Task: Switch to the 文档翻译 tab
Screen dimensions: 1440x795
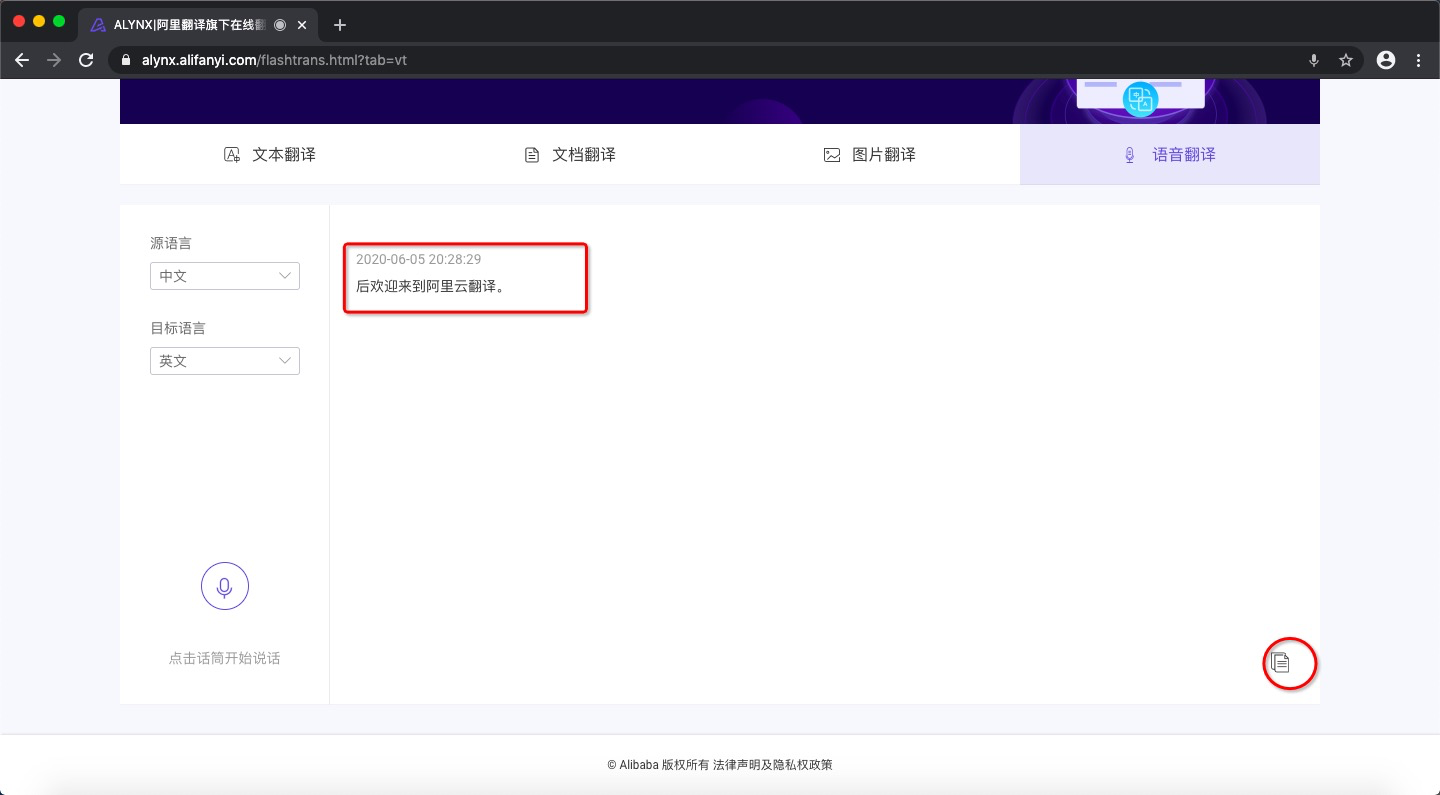Action: pos(570,155)
